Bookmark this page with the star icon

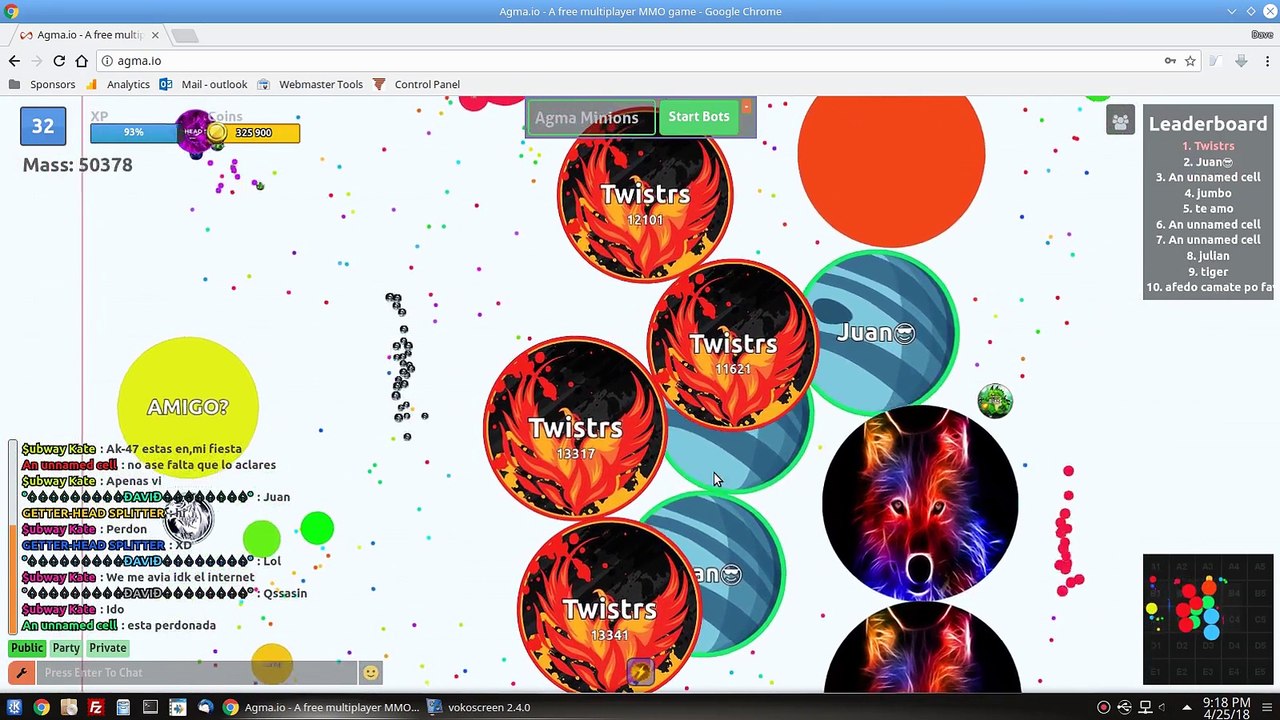(x=1190, y=61)
